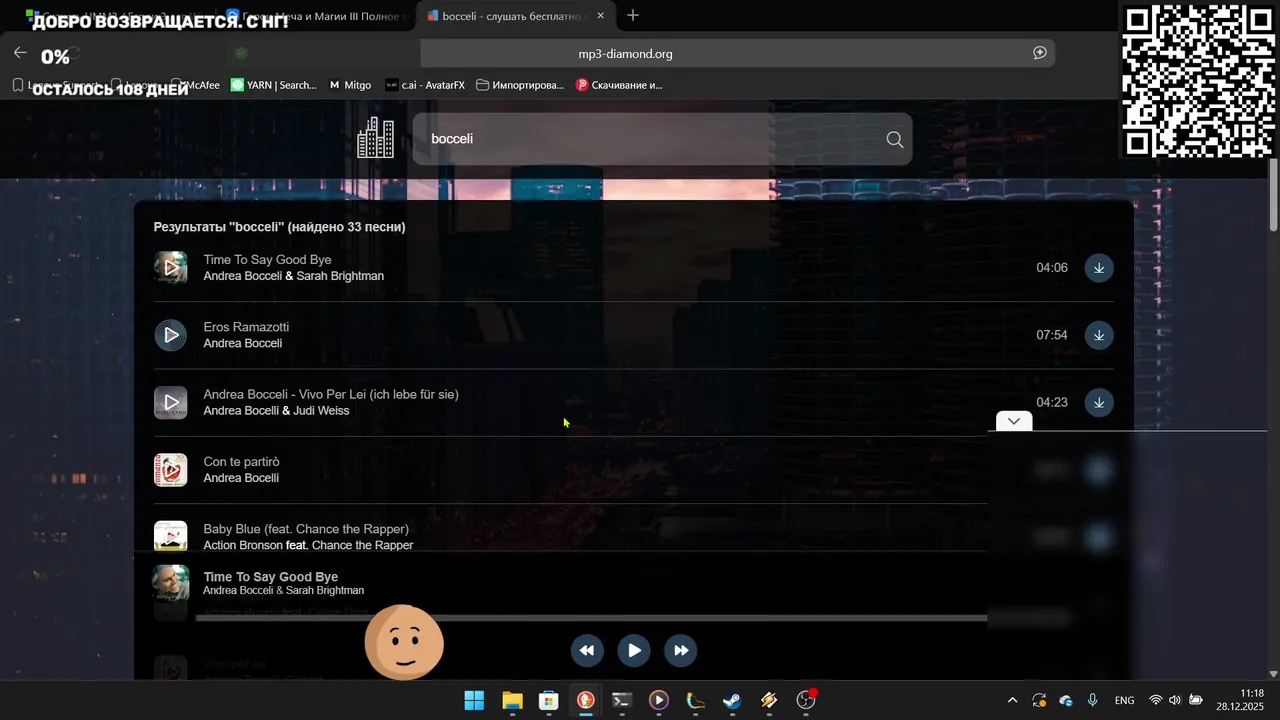This screenshot has height=720, width=1280.
Task: Play the Eros Ramazotti track
Action: coord(171,335)
